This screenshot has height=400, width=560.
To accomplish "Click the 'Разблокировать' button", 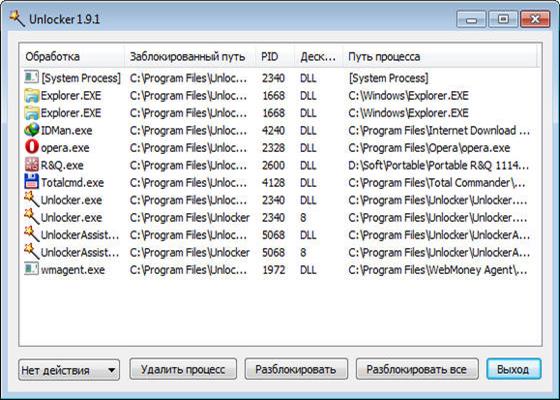I will (296, 369).
